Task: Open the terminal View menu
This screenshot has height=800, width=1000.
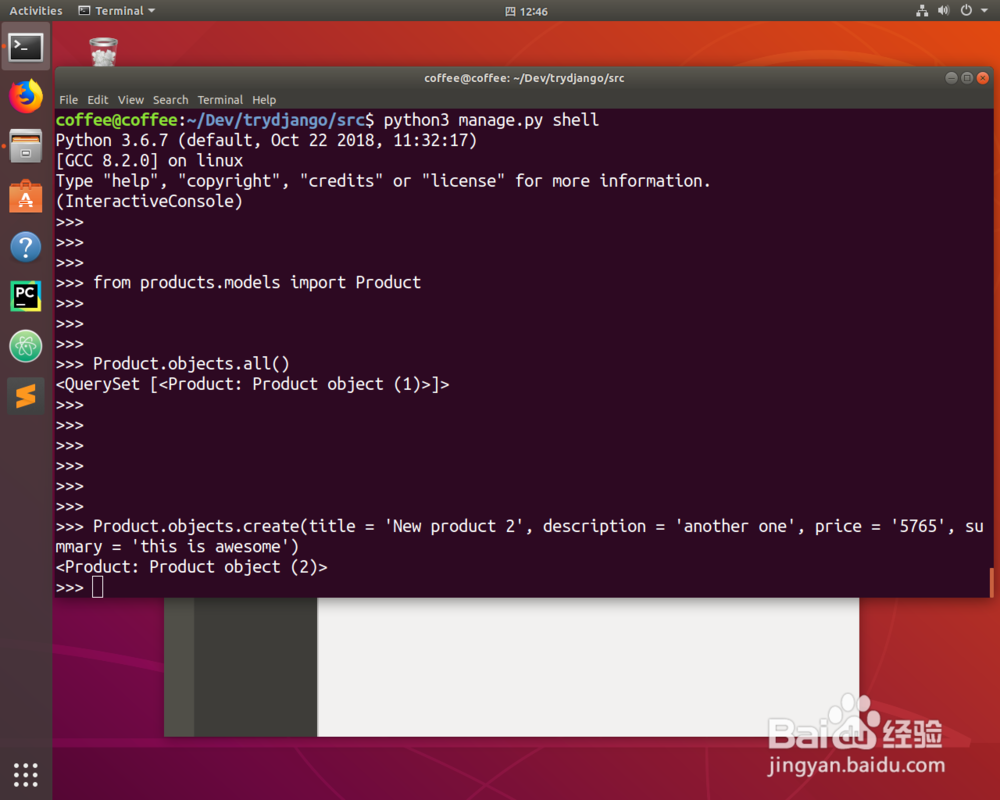Action: coord(131,100)
